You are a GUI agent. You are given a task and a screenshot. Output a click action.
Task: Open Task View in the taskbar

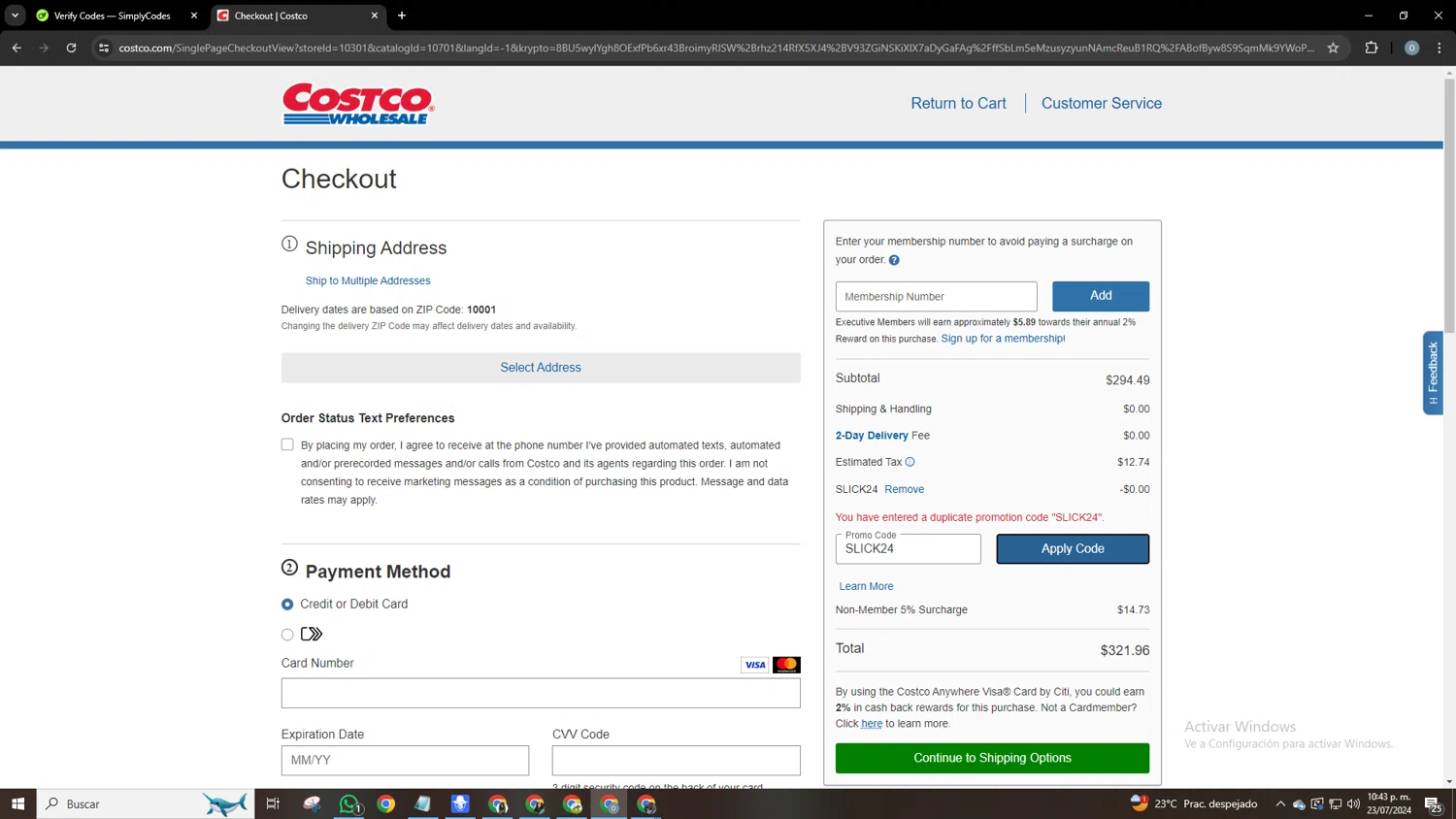[273, 803]
